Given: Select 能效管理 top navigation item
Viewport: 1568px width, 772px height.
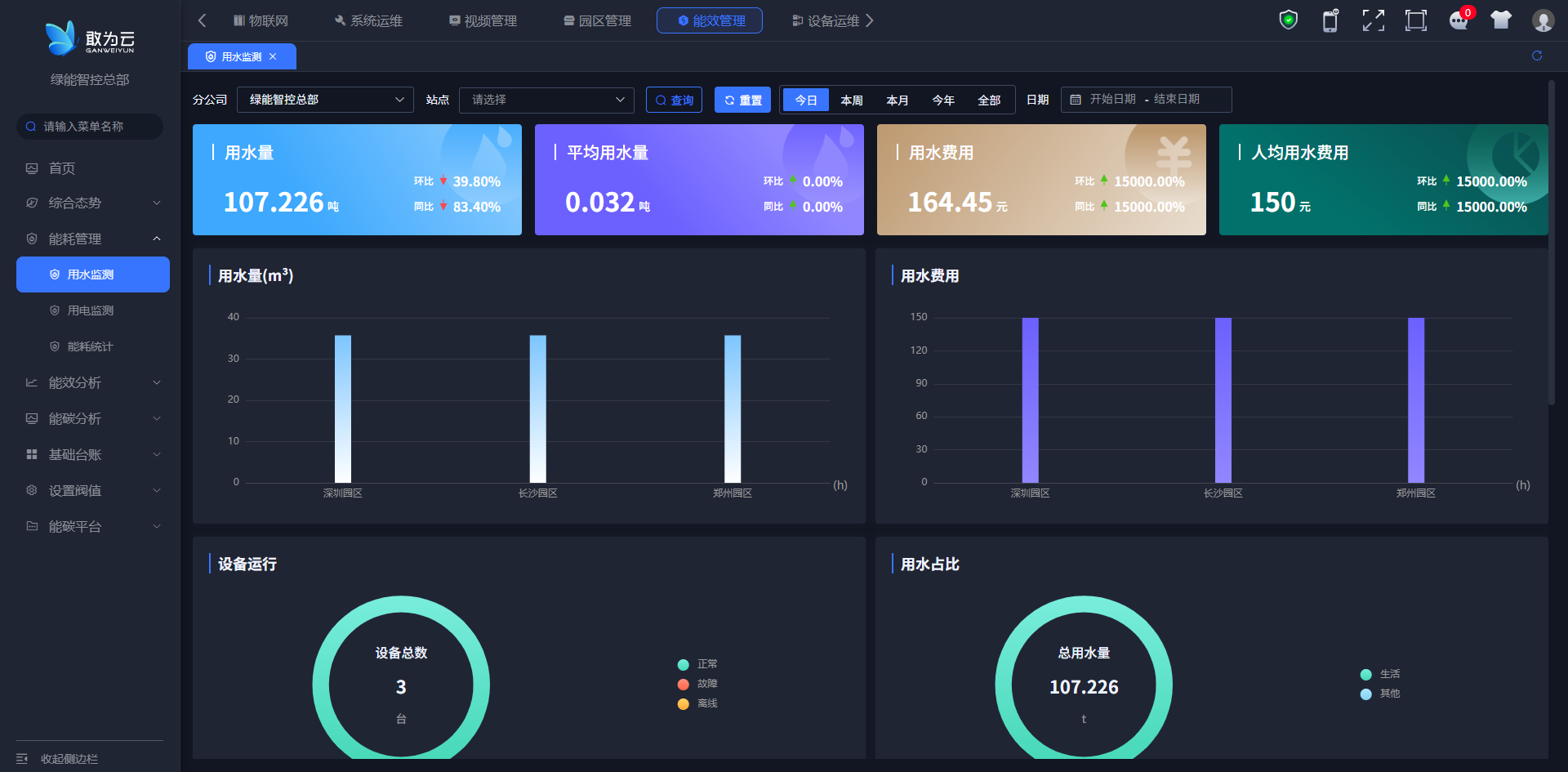Looking at the screenshot, I should coord(710,20).
